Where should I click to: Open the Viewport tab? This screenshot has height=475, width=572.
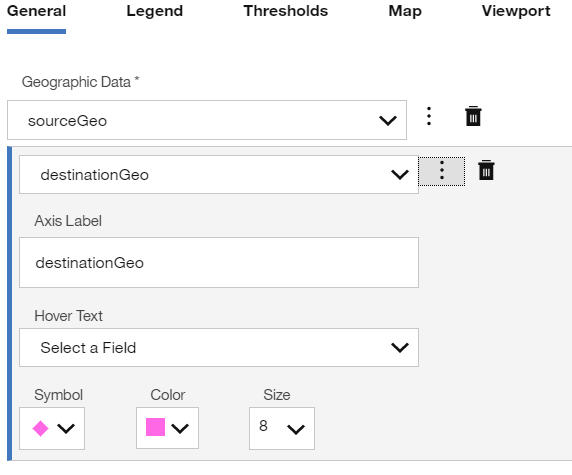tap(516, 11)
